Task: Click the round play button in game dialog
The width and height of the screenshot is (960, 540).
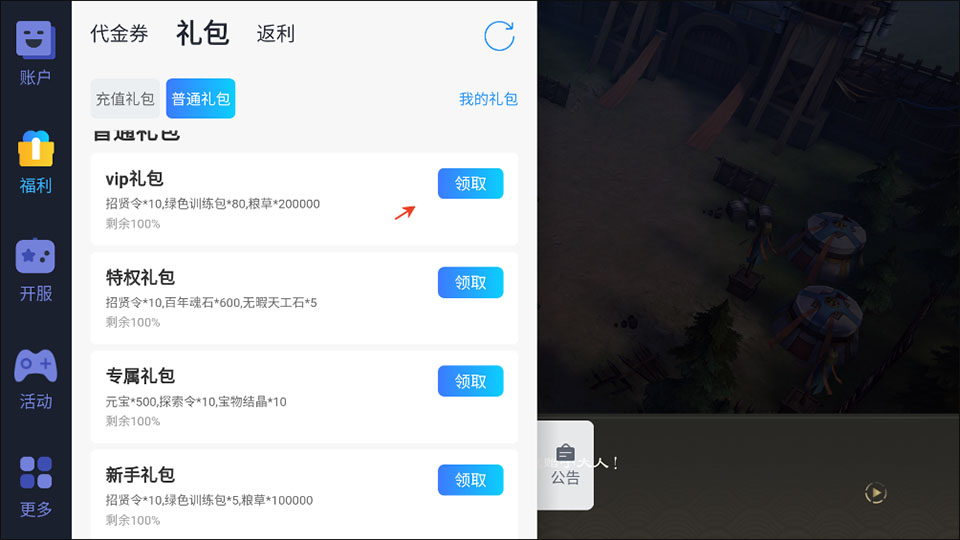Action: click(x=876, y=493)
